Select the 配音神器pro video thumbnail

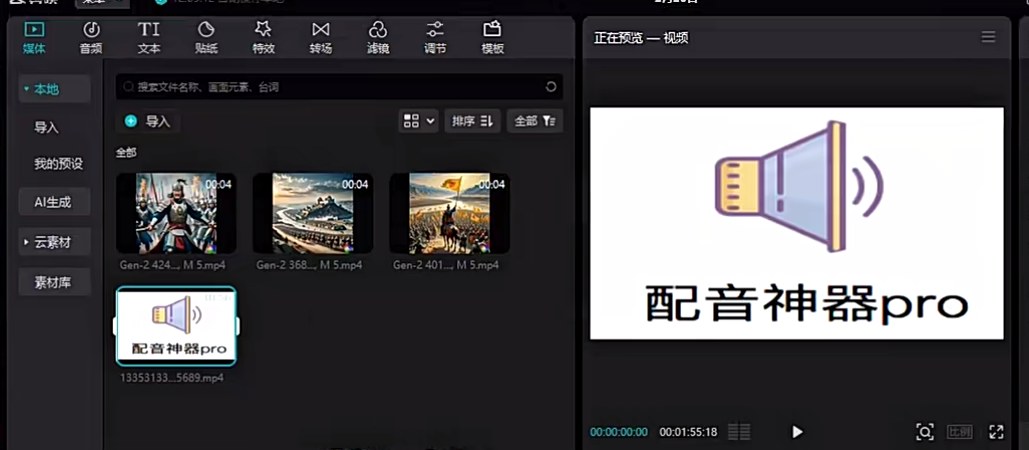pos(176,326)
